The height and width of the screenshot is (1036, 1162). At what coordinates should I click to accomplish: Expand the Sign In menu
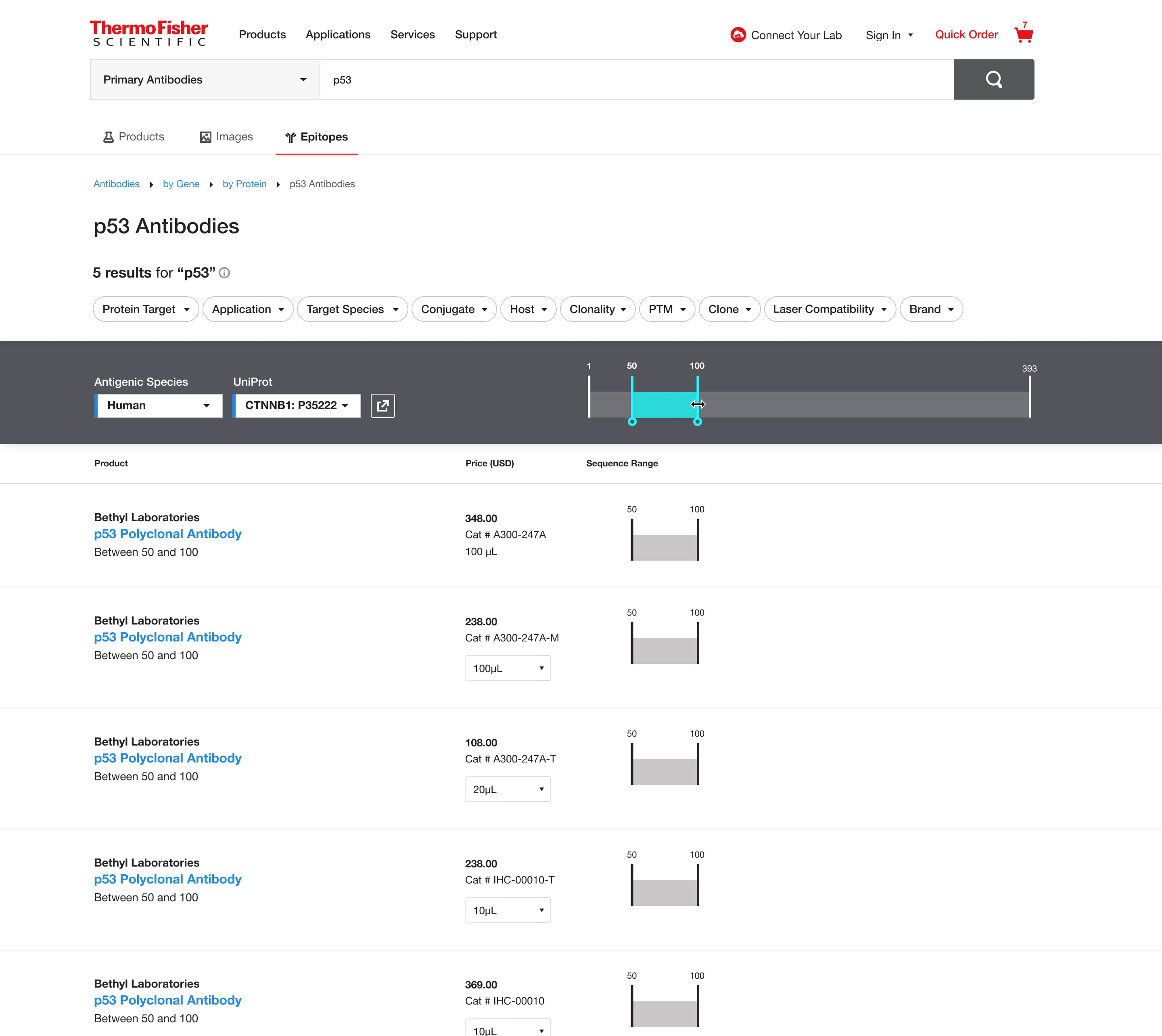click(889, 35)
